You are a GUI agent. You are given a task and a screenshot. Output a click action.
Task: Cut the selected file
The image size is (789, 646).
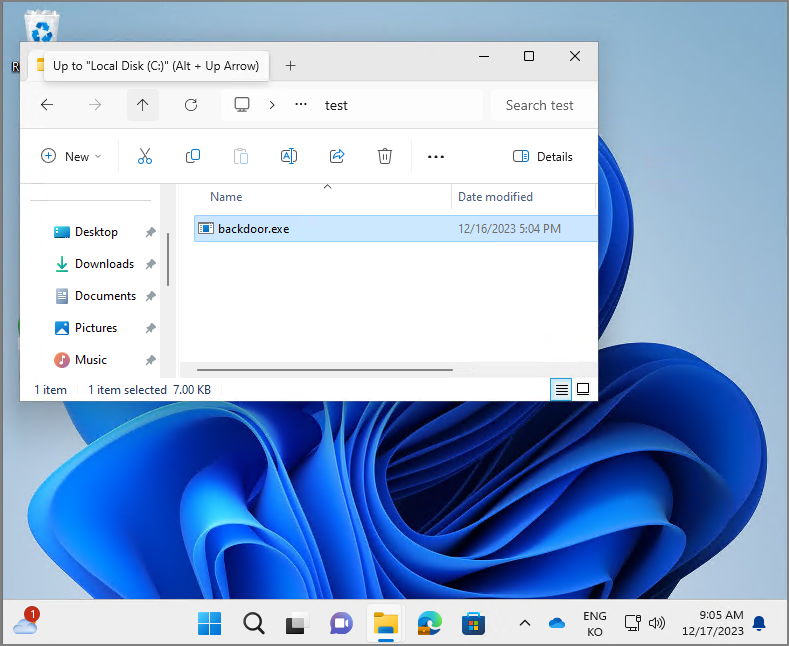pyautogui.click(x=145, y=156)
